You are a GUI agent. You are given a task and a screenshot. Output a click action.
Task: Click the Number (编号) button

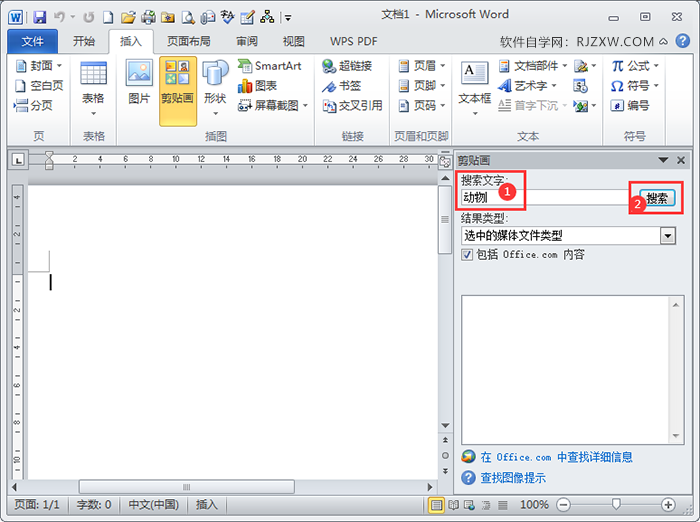coord(630,105)
